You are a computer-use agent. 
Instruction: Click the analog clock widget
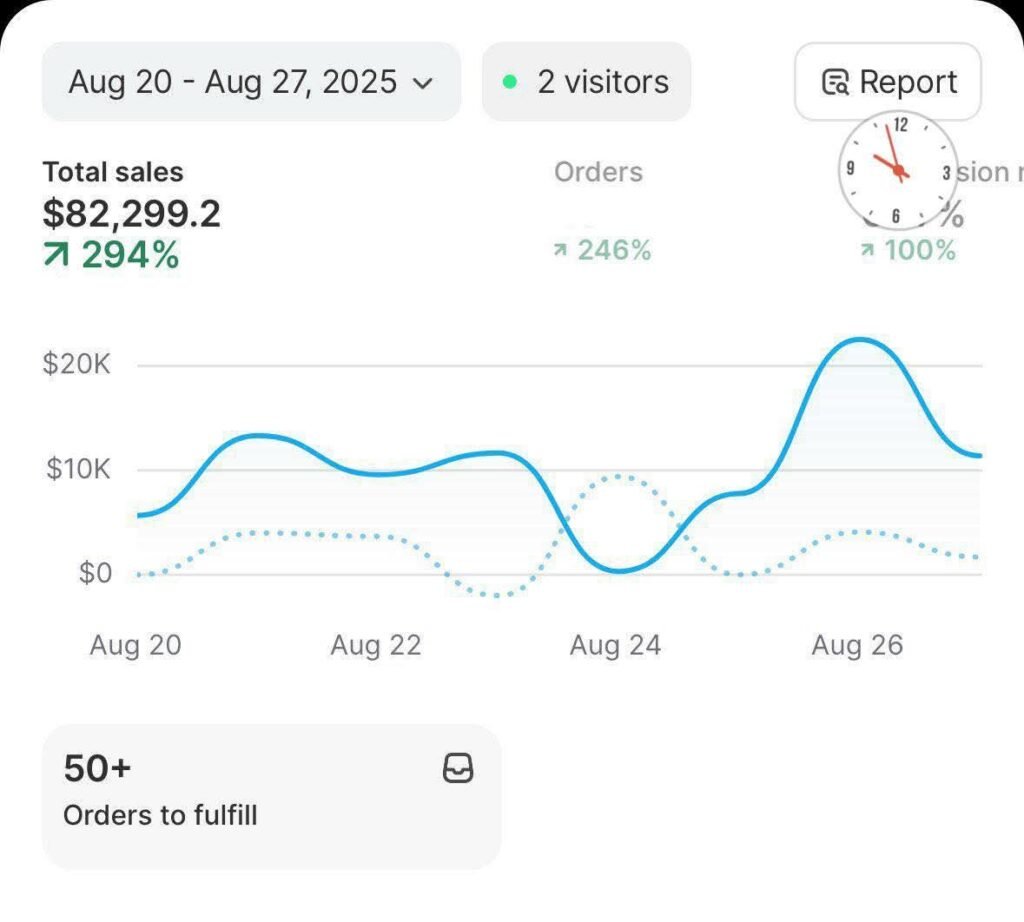click(897, 169)
